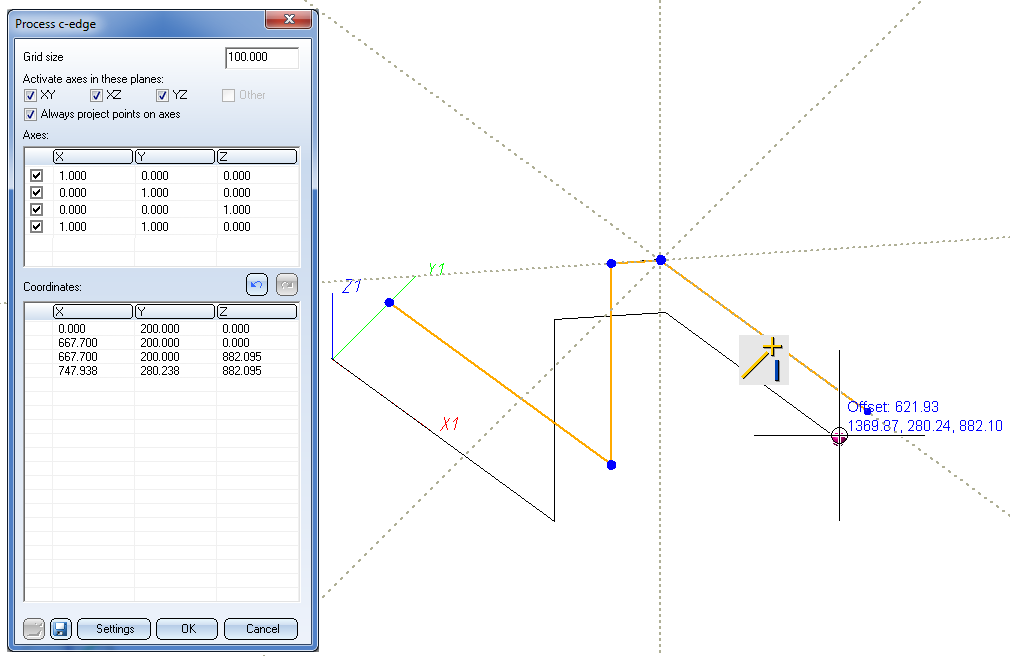This screenshot has height=656, width=1010.
Task: Click the X column header in the Axes table
Action: (x=92, y=156)
